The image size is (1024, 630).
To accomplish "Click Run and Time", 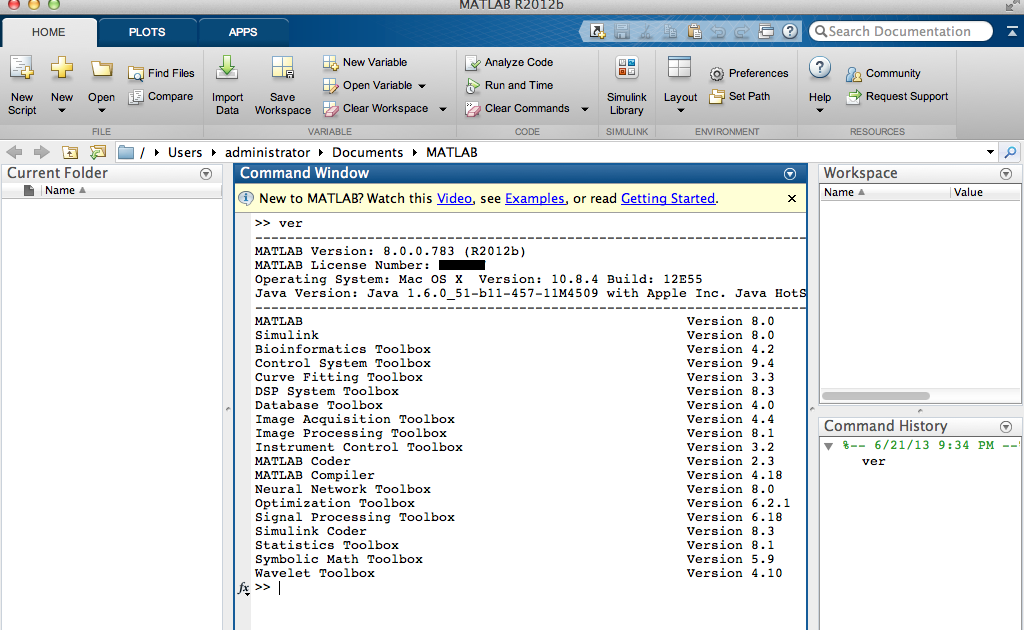I will point(509,86).
